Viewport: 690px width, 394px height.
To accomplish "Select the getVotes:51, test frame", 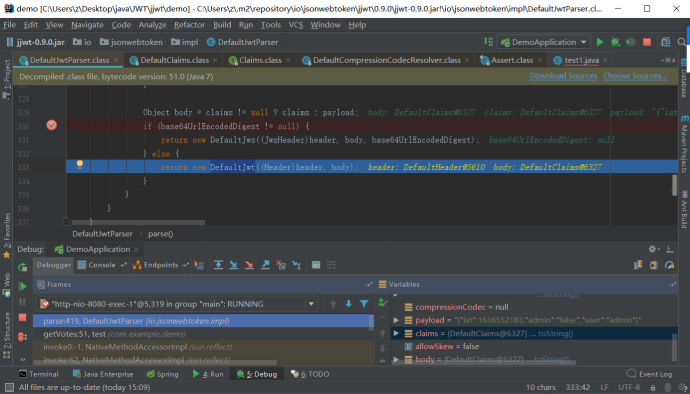I will [x=203, y=334].
